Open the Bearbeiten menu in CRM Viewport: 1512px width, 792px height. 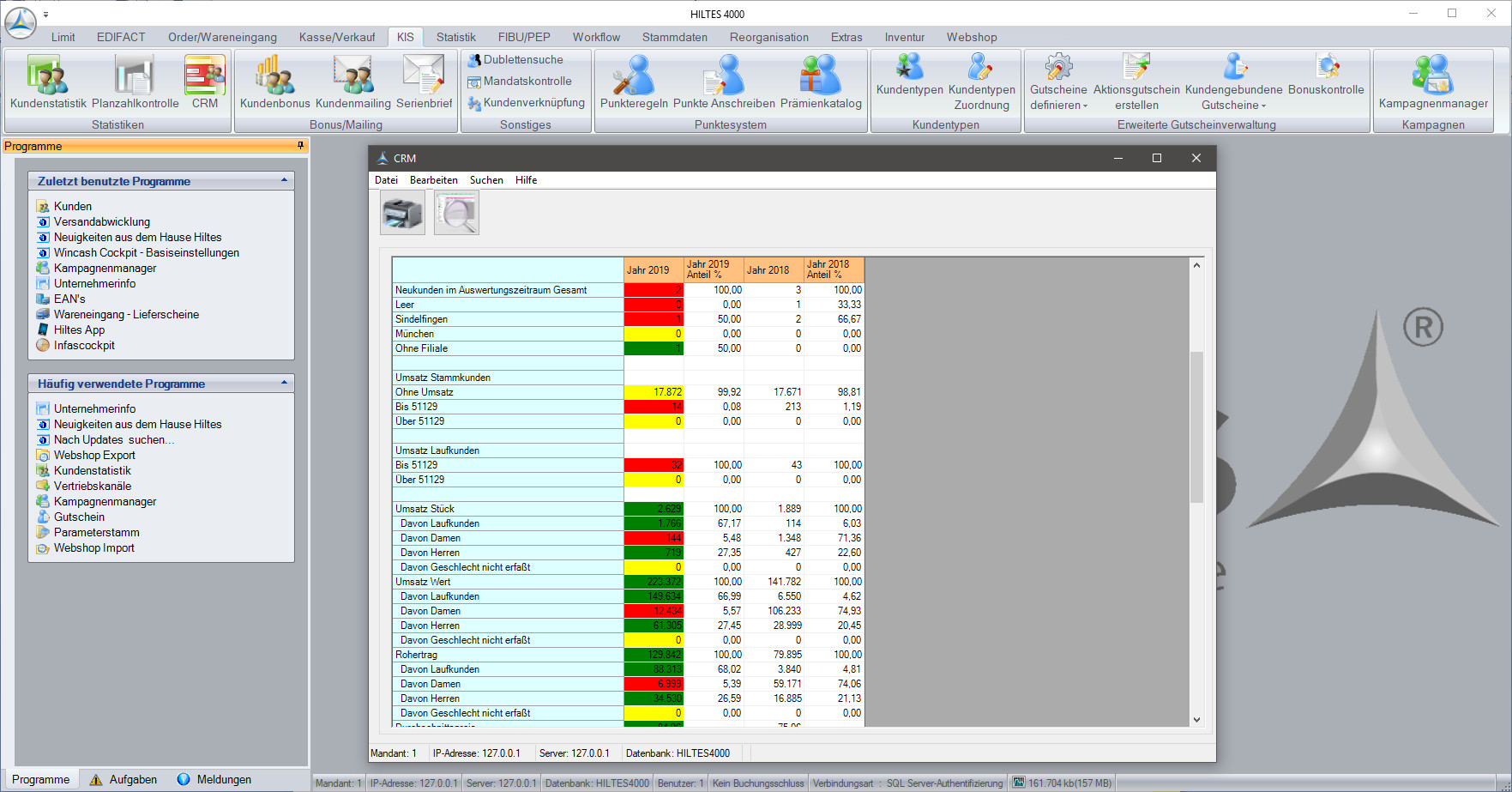click(x=433, y=180)
